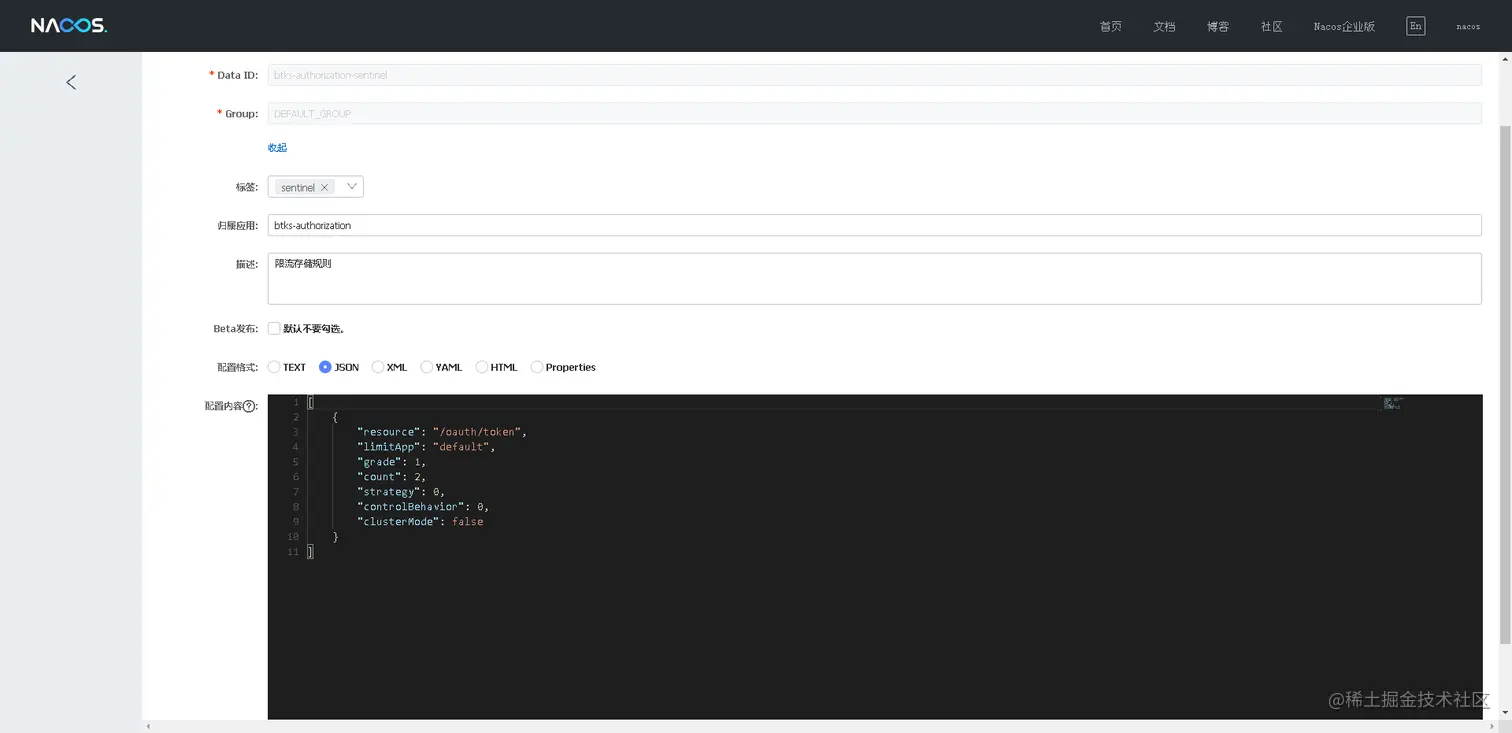Open the Nacos企业版 link
Viewport: 1512px width, 733px height.
pyautogui.click(x=1344, y=27)
